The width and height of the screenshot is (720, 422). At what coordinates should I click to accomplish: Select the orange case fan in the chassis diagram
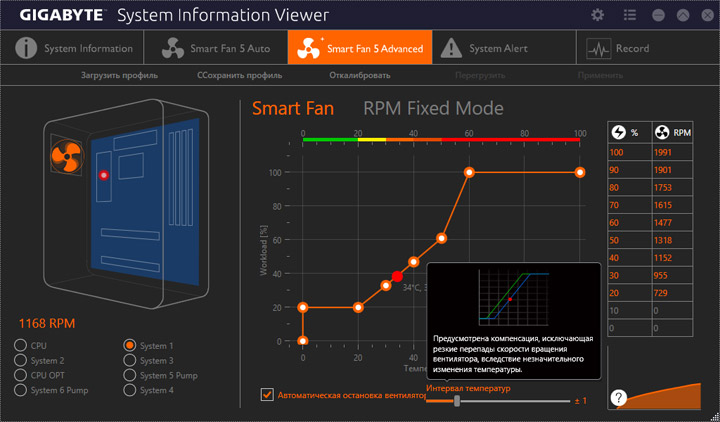(67, 157)
